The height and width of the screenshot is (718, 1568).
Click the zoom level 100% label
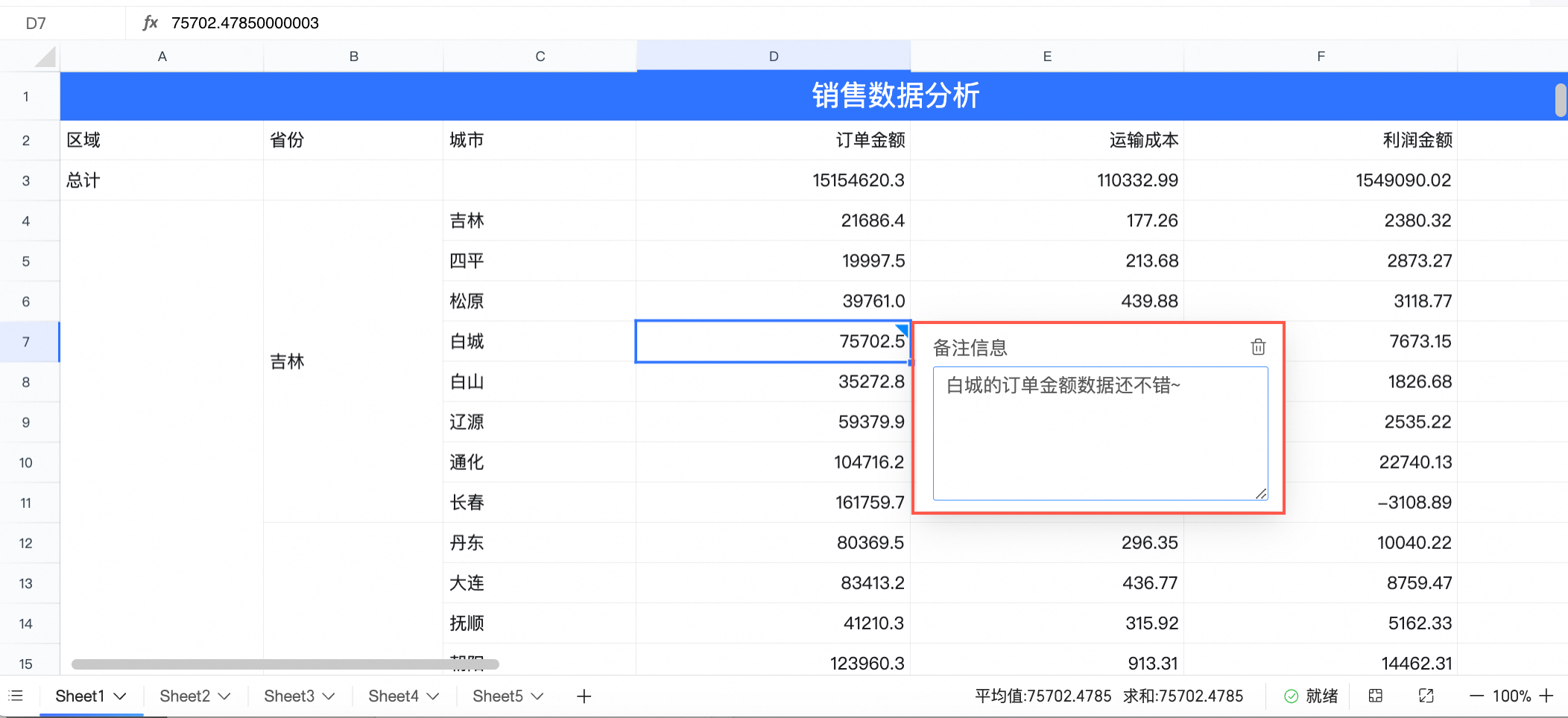[x=1511, y=696]
